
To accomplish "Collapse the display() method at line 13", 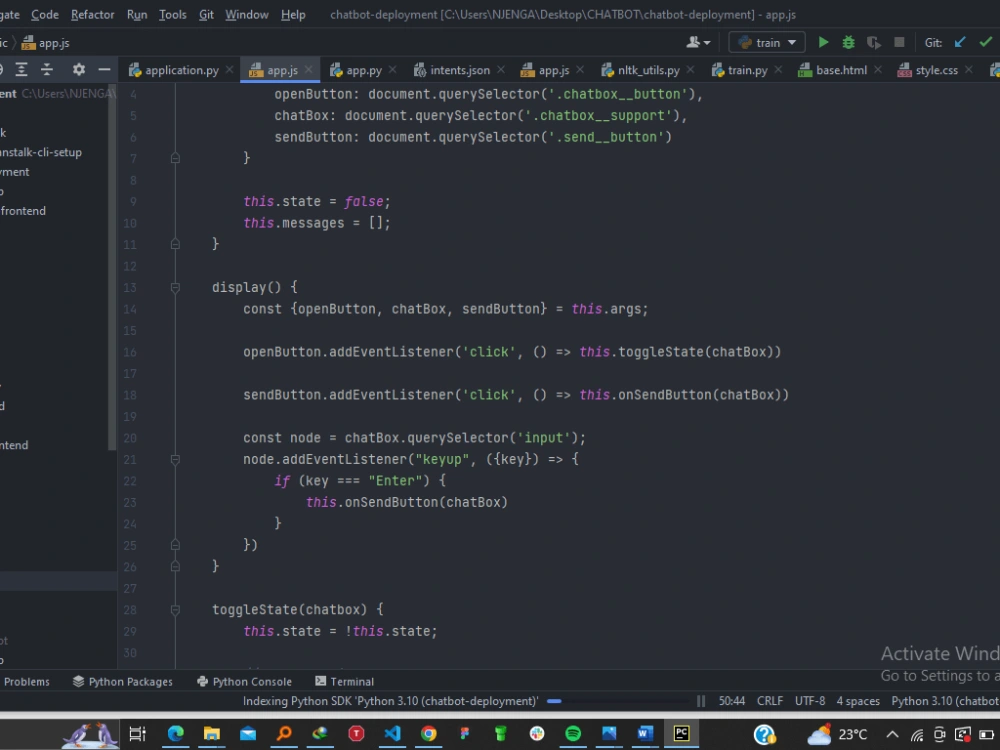I will pyautogui.click(x=175, y=288).
